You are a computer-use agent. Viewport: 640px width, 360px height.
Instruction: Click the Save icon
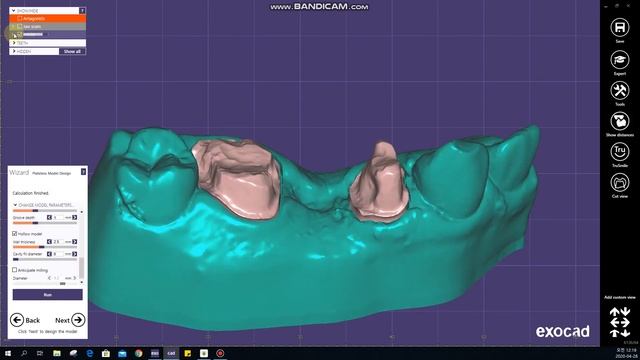[620, 28]
